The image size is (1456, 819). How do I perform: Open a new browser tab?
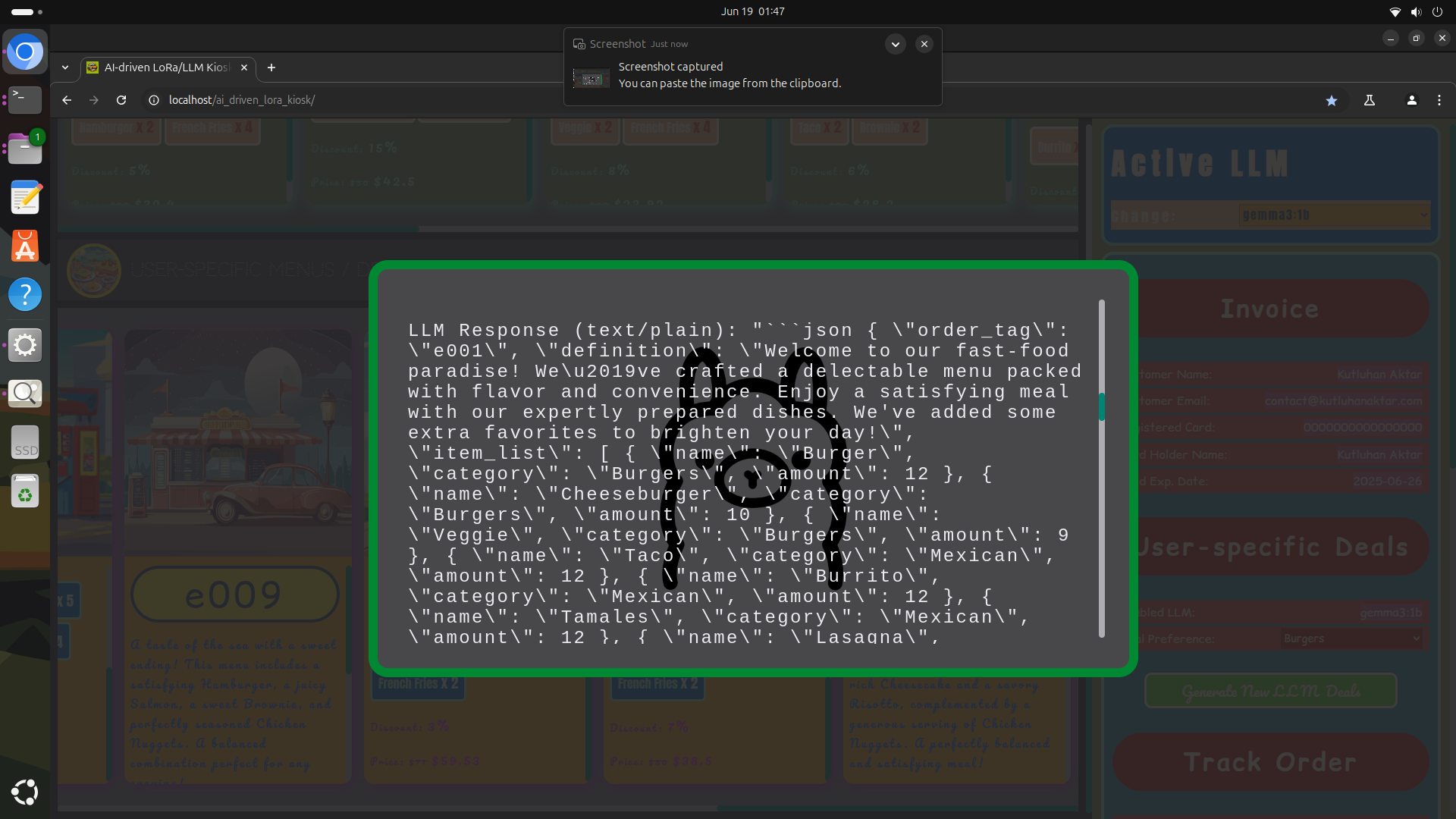click(x=271, y=67)
